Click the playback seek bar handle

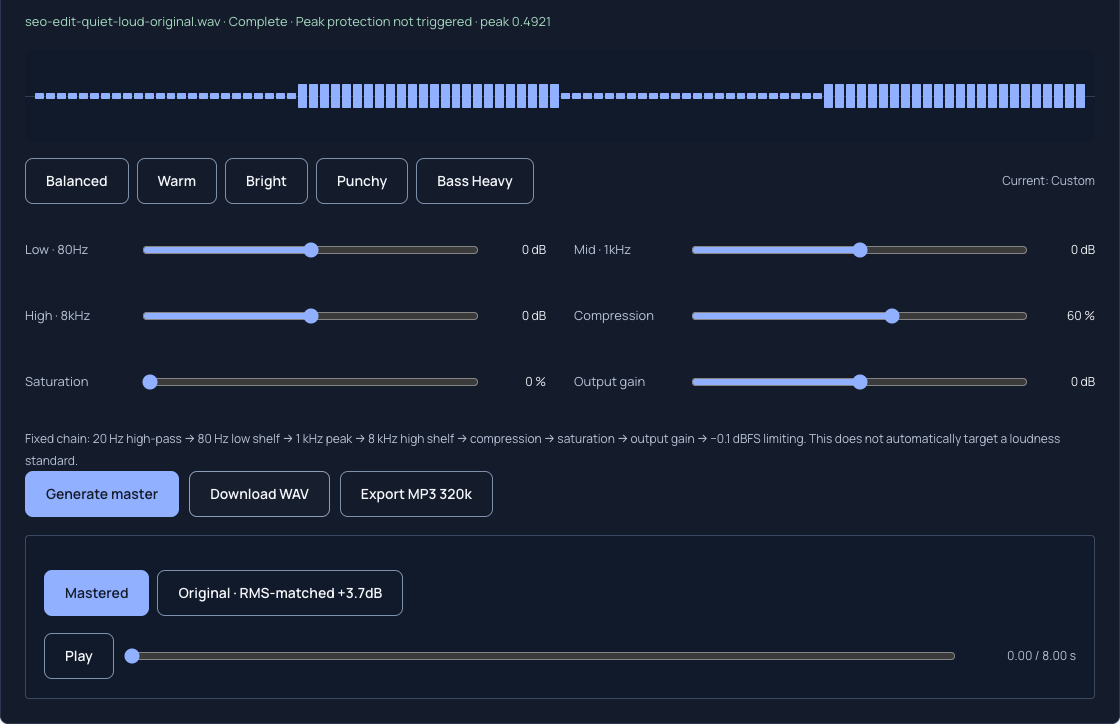[x=132, y=656]
